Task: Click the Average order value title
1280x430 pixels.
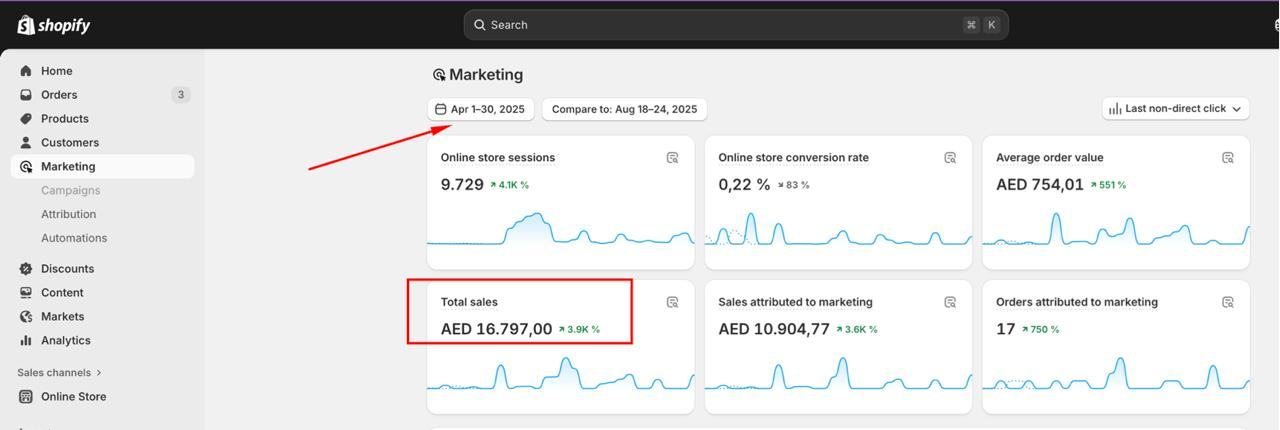Action: click(x=1050, y=158)
